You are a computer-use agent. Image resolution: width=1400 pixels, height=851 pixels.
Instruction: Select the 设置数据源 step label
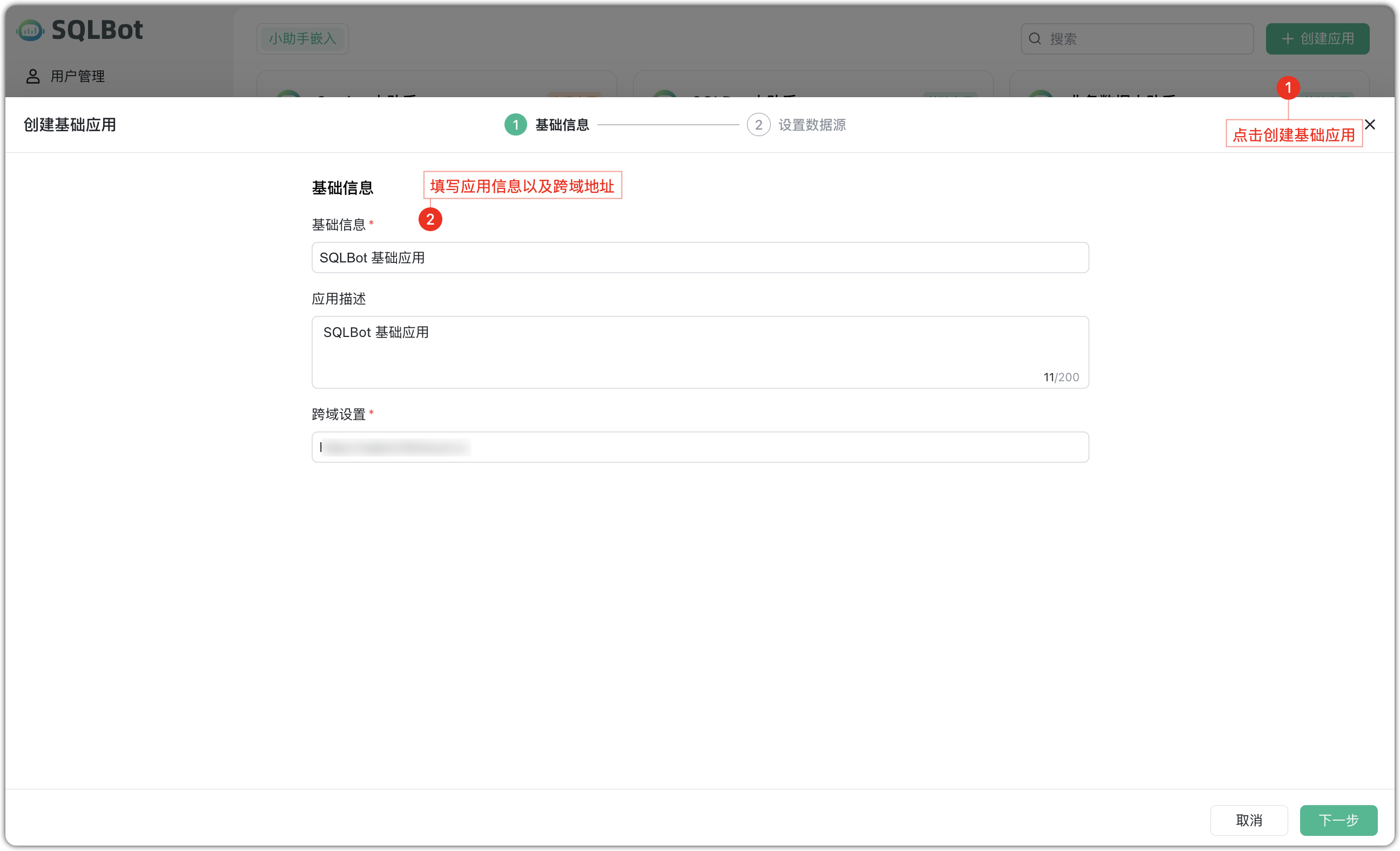click(x=811, y=124)
